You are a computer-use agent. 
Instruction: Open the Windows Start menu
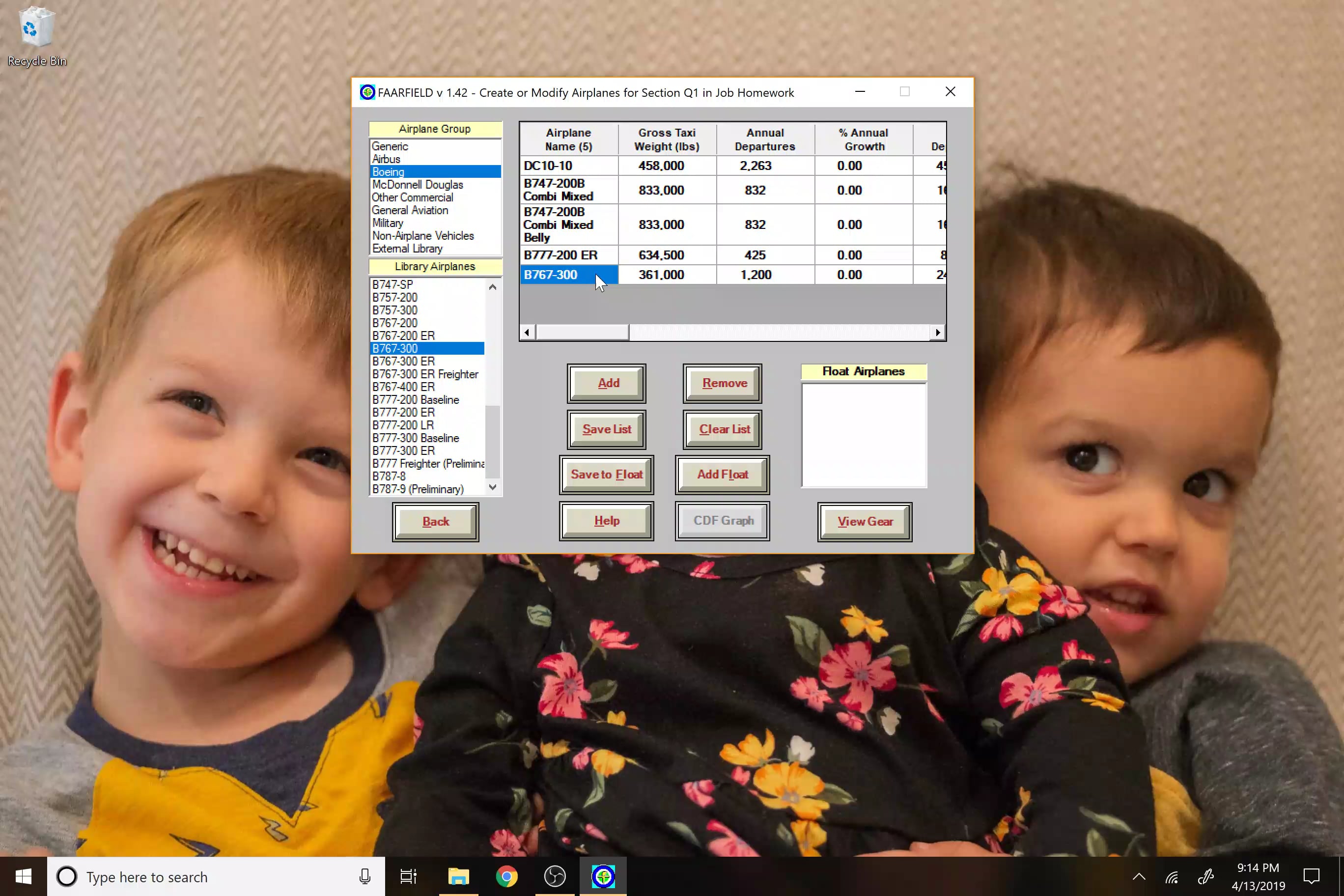coord(23,876)
